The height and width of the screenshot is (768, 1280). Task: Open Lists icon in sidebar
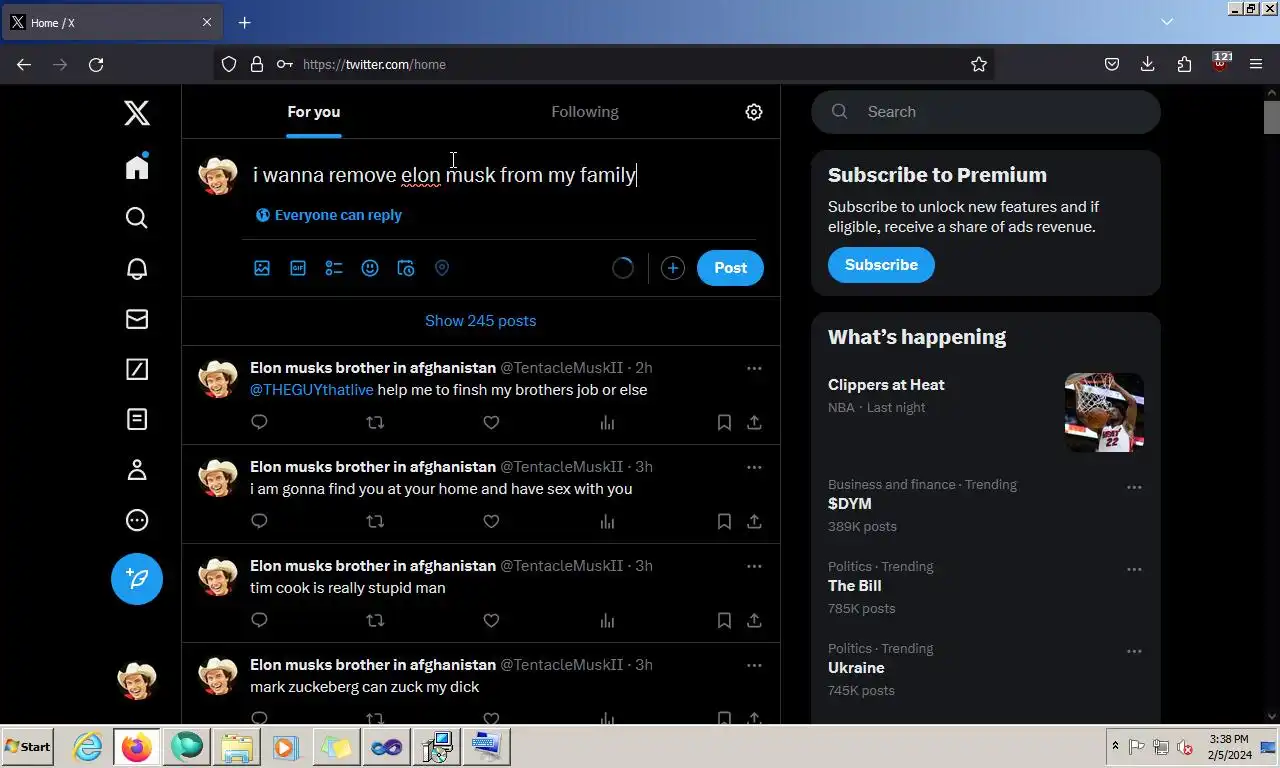pos(137,419)
